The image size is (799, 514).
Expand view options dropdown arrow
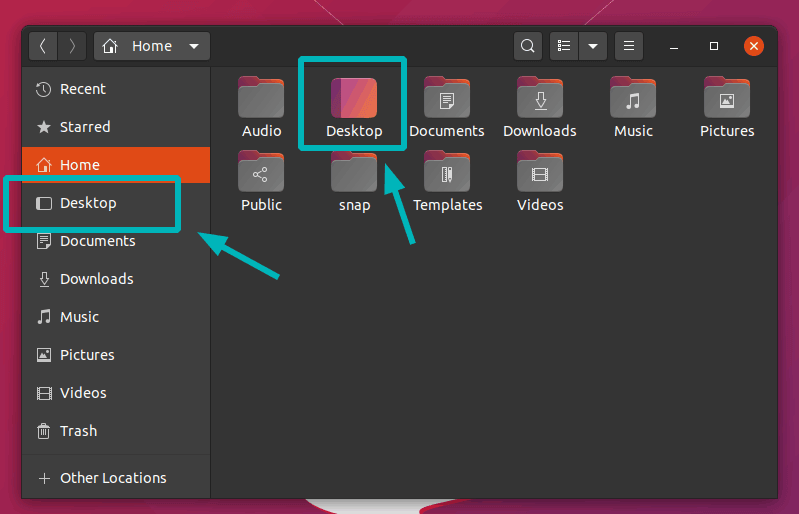point(593,46)
